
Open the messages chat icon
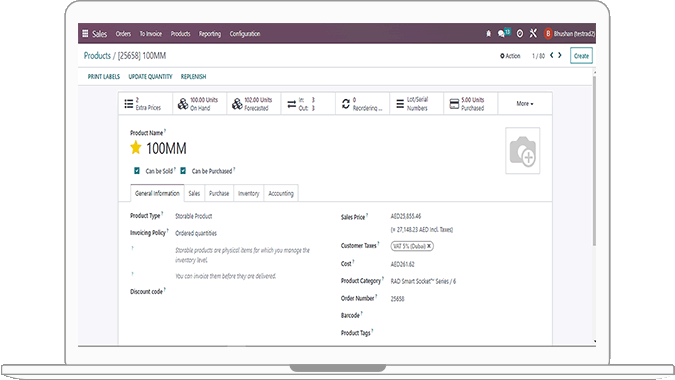pyautogui.click(x=502, y=34)
